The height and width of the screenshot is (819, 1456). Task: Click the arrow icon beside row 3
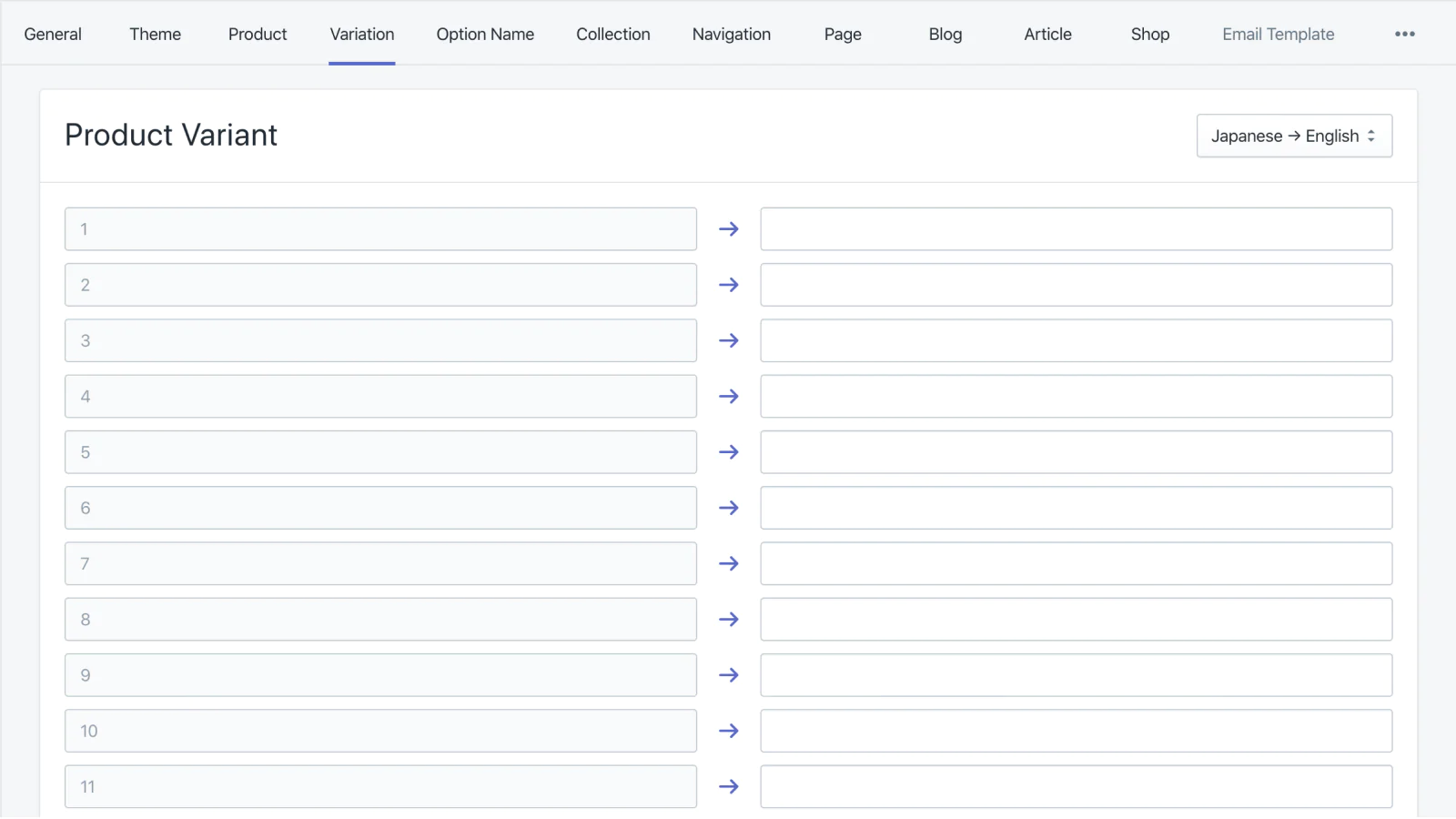(x=728, y=340)
